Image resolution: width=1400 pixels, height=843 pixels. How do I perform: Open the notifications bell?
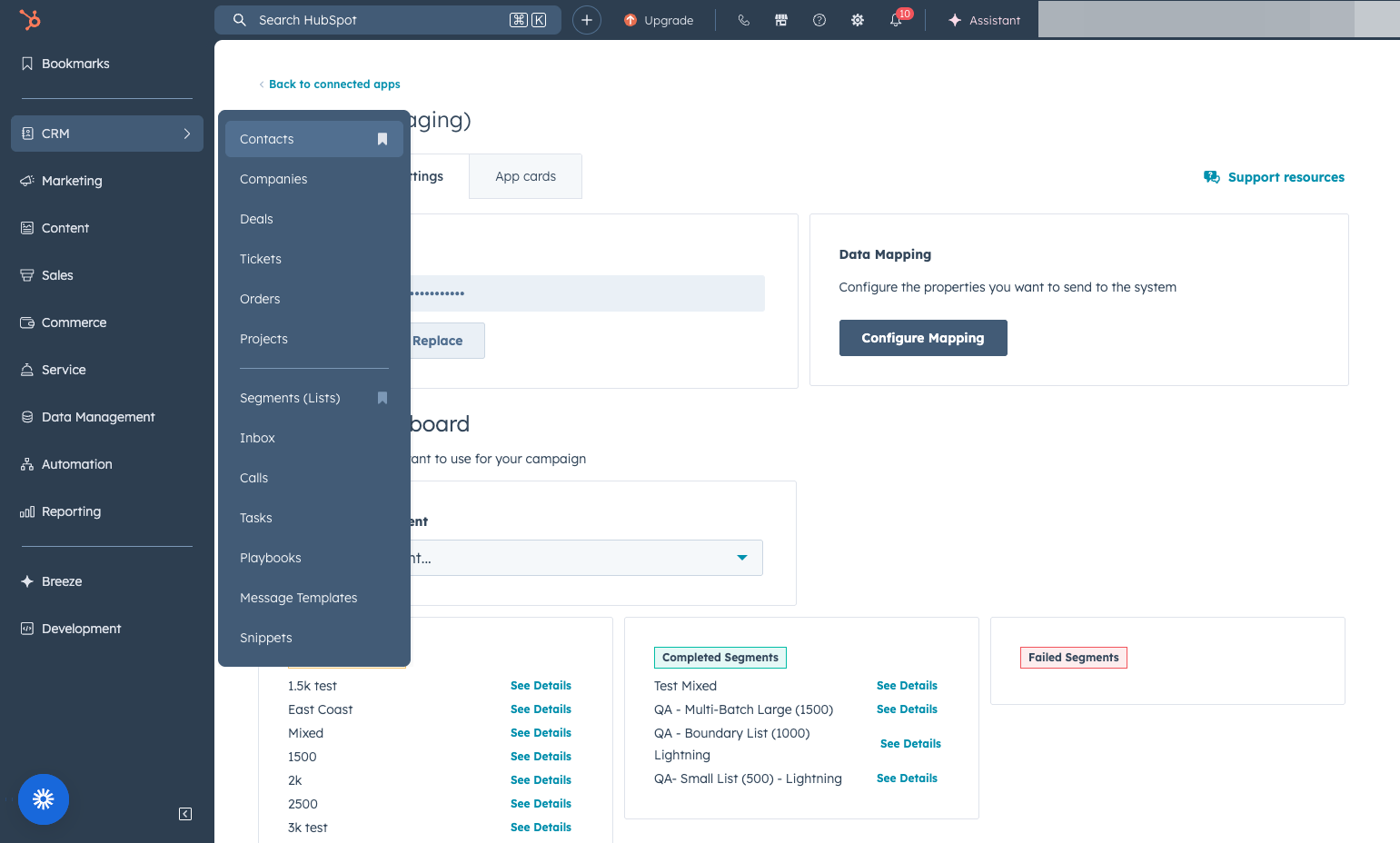point(897,20)
